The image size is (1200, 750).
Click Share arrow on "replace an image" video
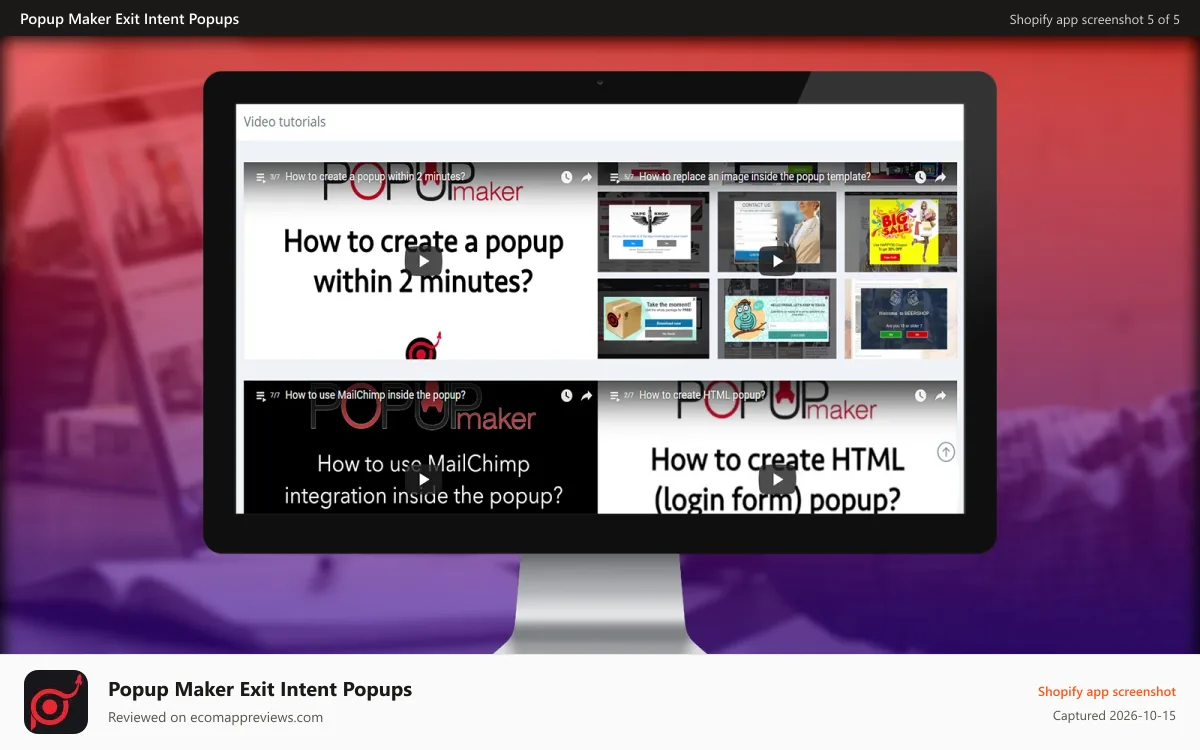[x=941, y=177]
